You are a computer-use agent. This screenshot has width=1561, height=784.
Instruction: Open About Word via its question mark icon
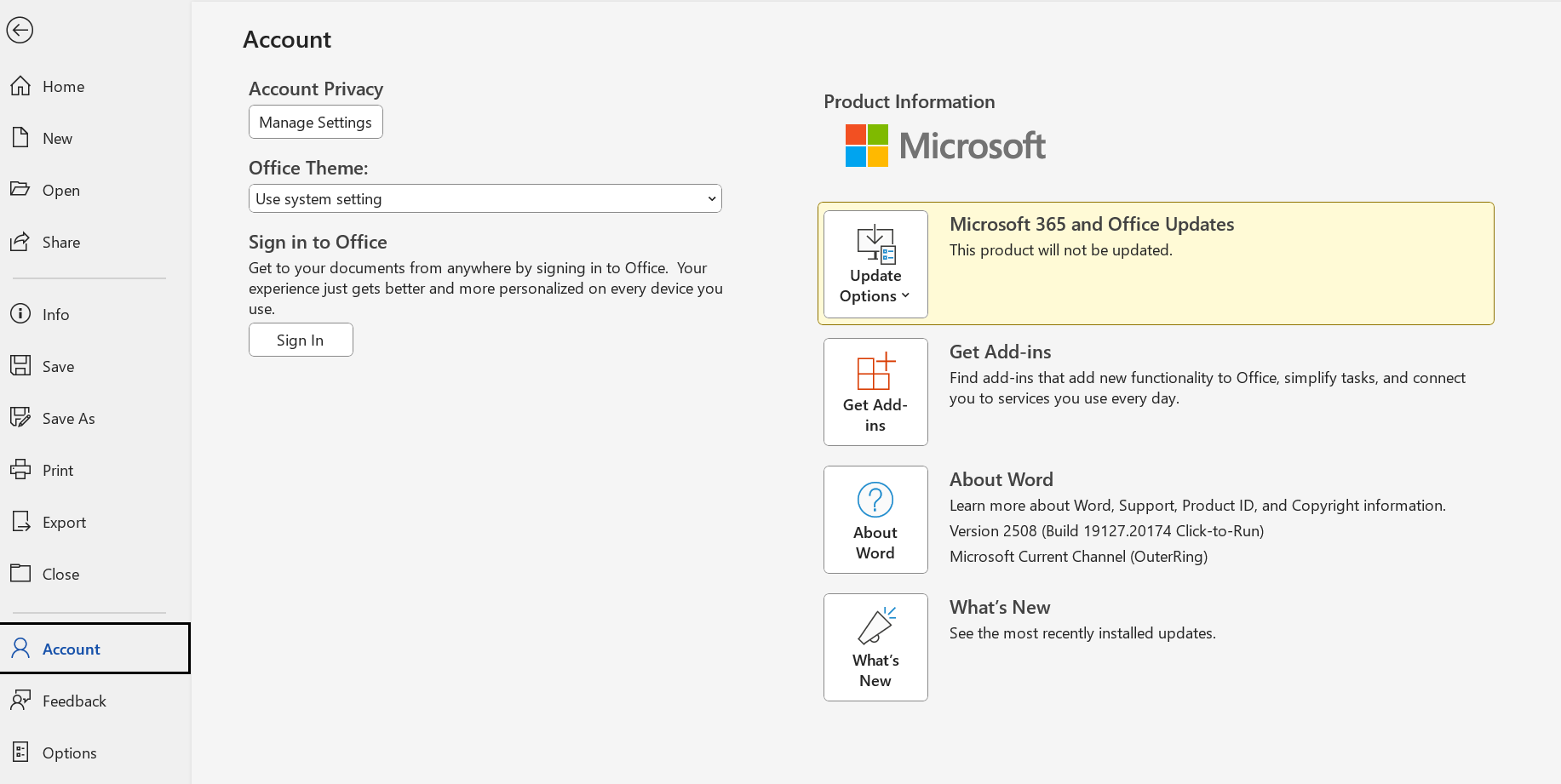point(875,499)
